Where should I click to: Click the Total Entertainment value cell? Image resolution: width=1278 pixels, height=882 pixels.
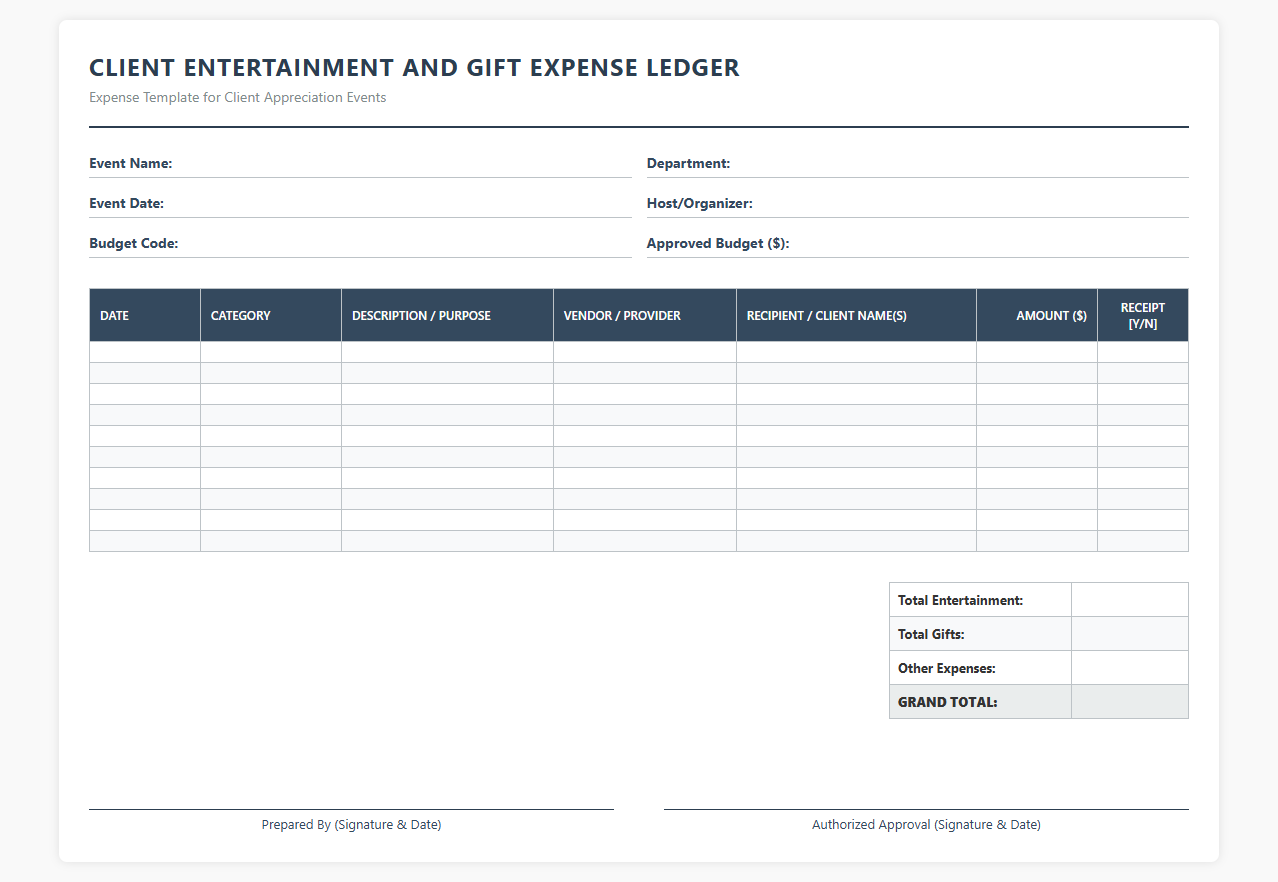click(1130, 600)
